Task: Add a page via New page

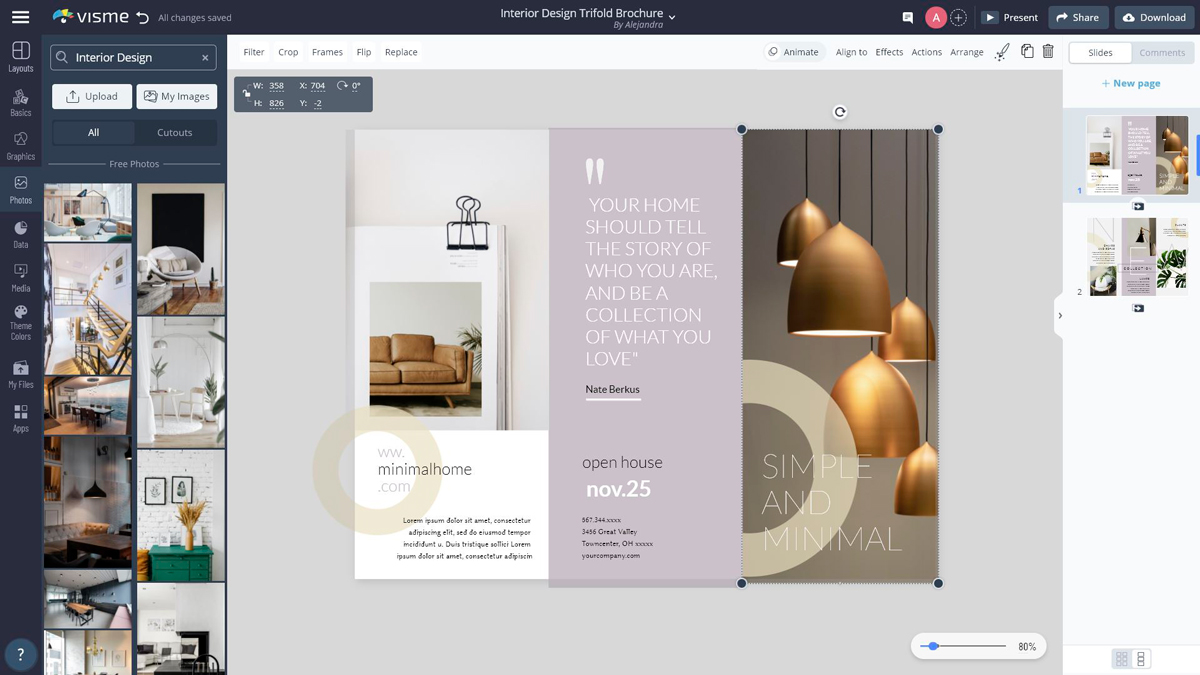Action: (1131, 83)
